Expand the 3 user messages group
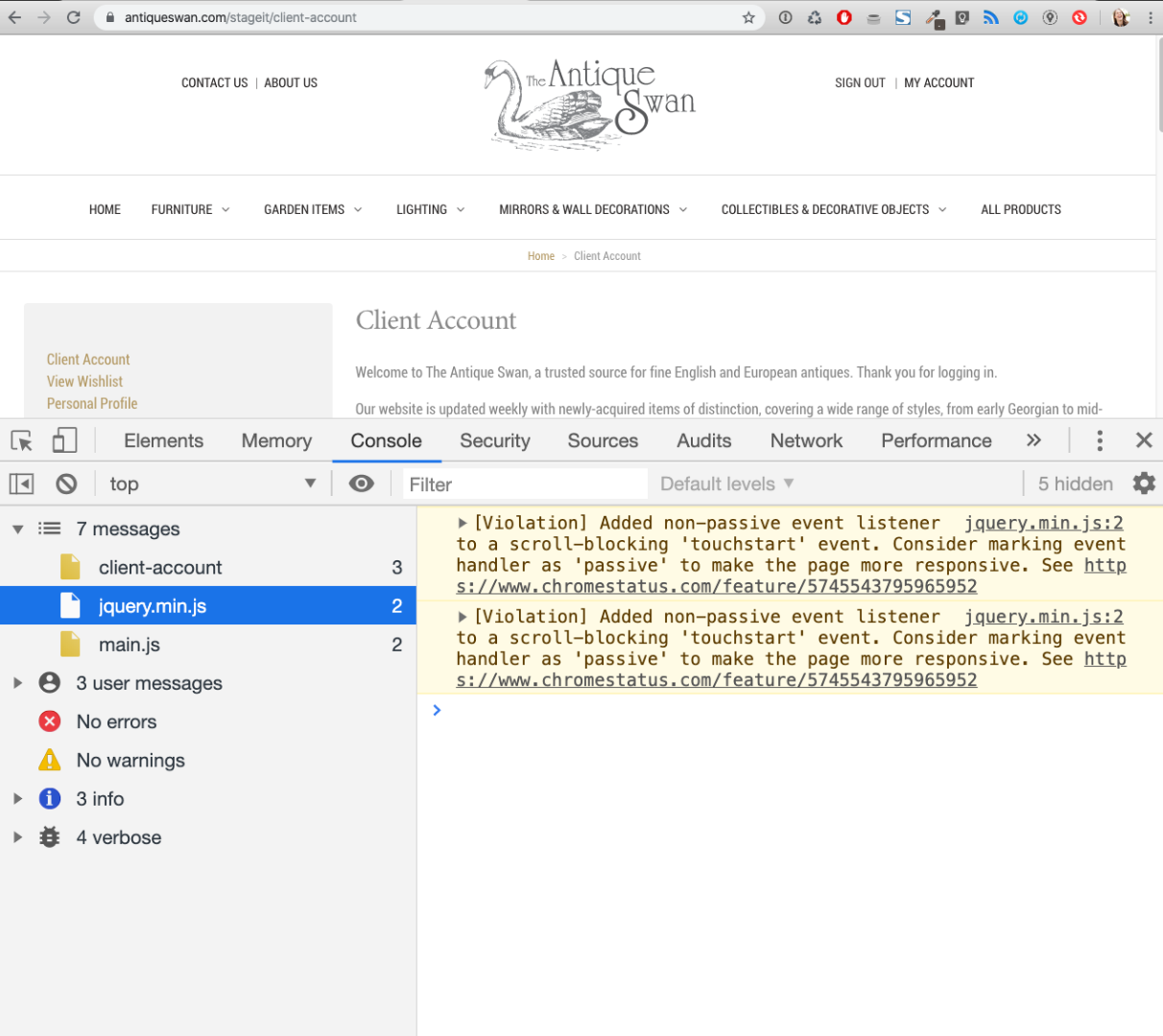 point(17,683)
